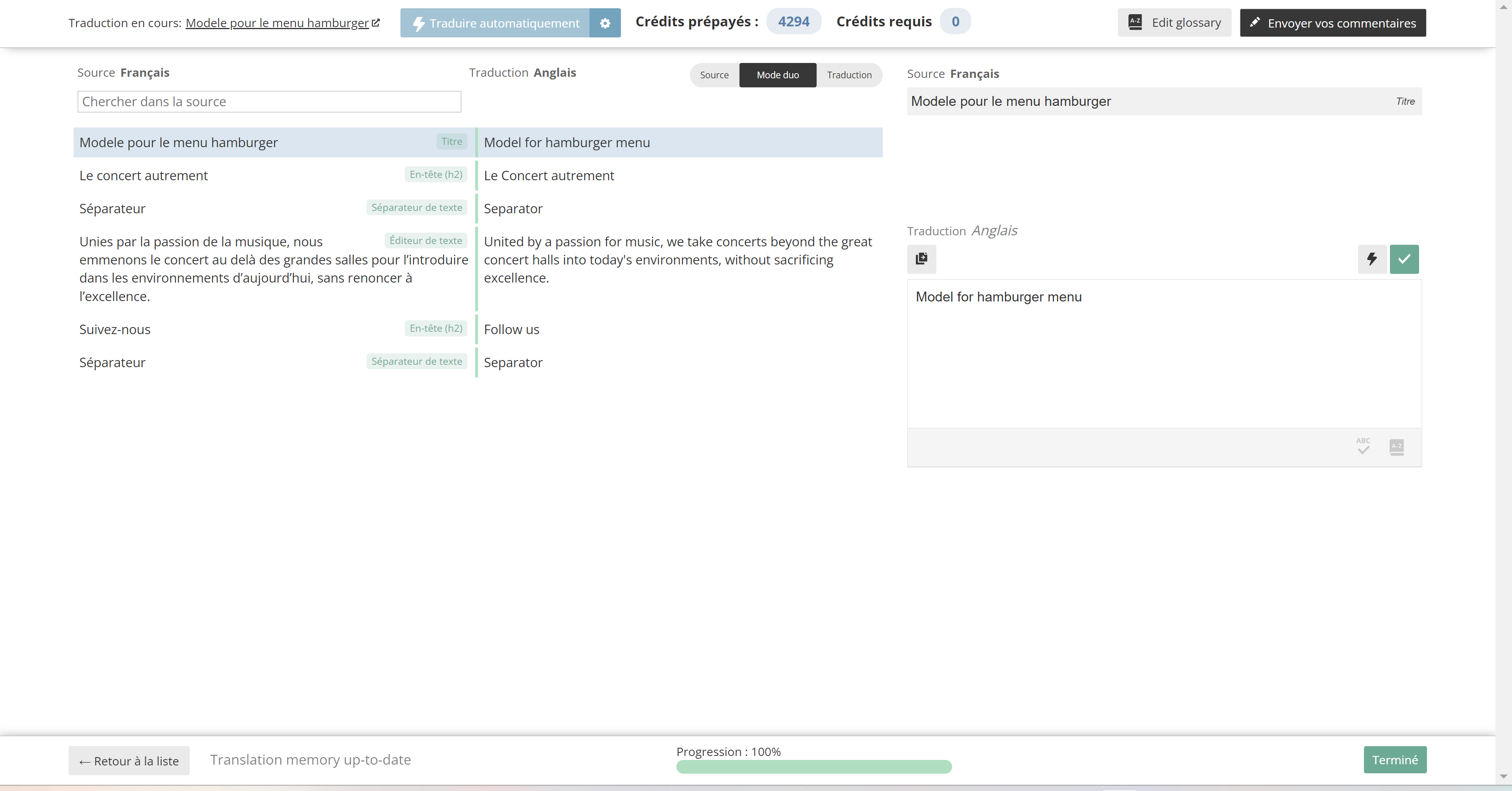Click Traduire automatiquement button
The width and height of the screenshot is (1512, 791).
click(x=495, y=23)
